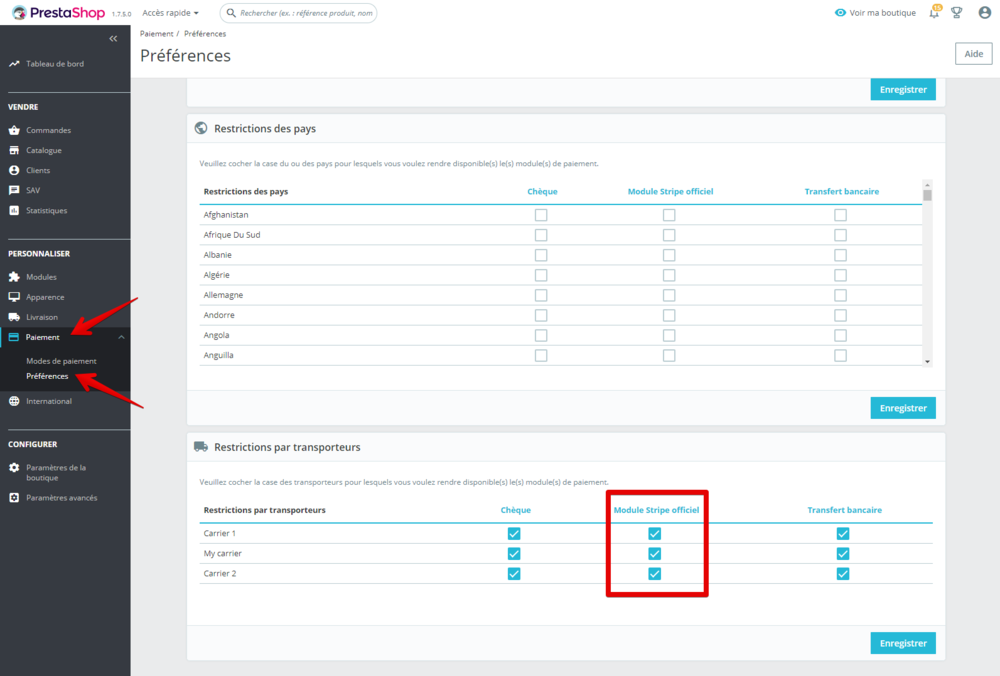The width and height of the screenshot is (1000, 676).
Task: Click the Paiement credit card icon
Action: pyautogui.click(x=14, y=337)
